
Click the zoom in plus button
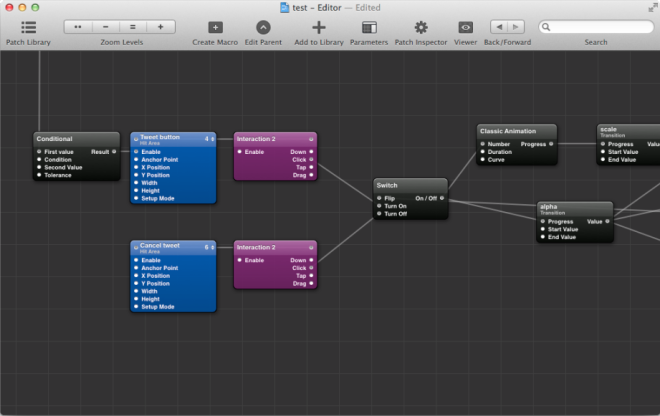click(x=161, y=27)
